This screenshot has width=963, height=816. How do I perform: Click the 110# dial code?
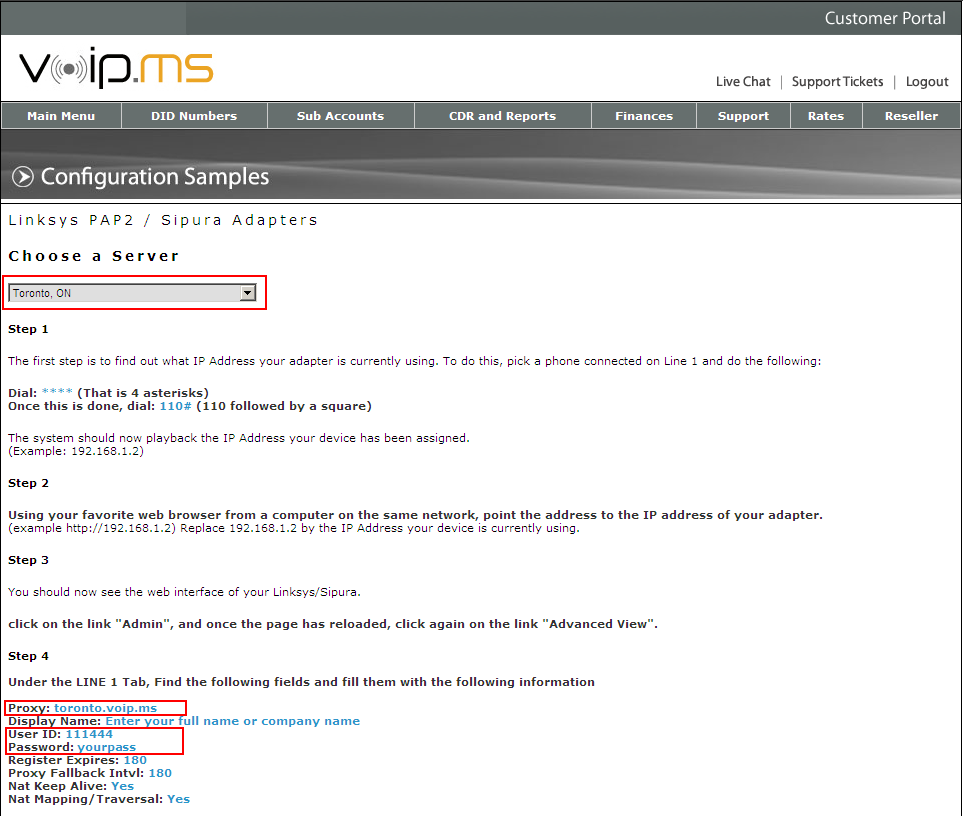[176, 406]
